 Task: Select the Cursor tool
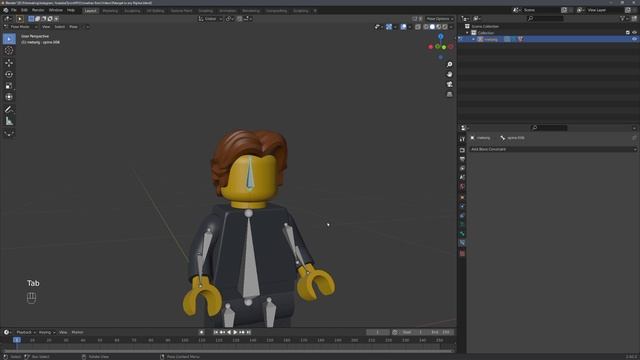coord(9,51)
